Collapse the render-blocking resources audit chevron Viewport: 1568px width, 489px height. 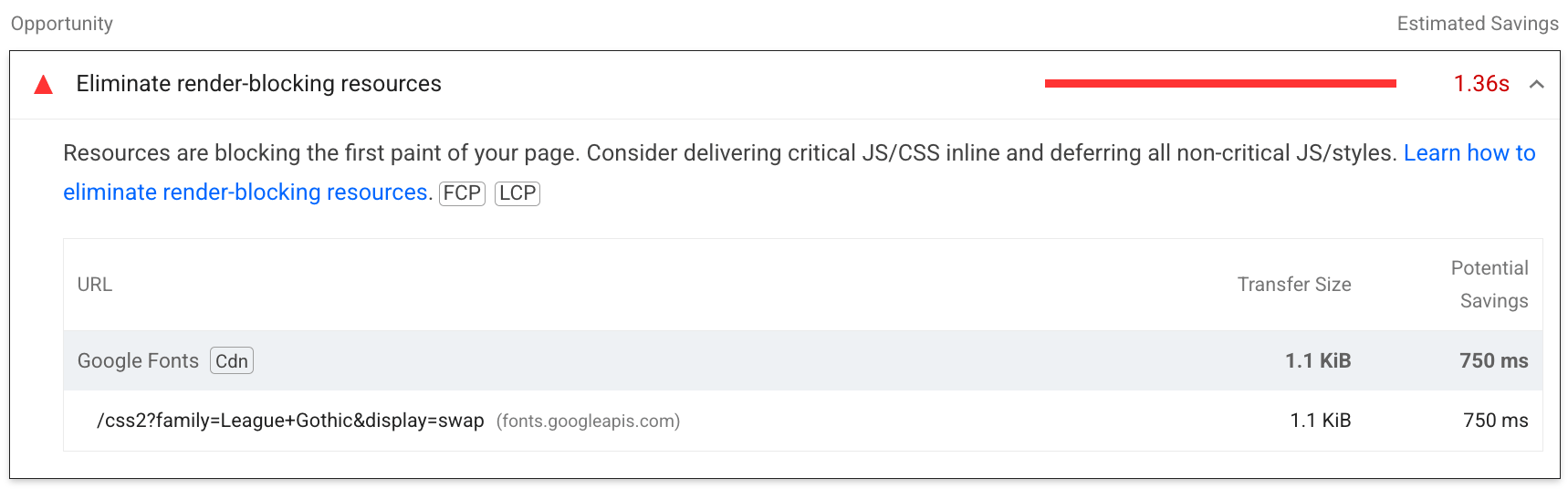click(x=1537, y=85)
